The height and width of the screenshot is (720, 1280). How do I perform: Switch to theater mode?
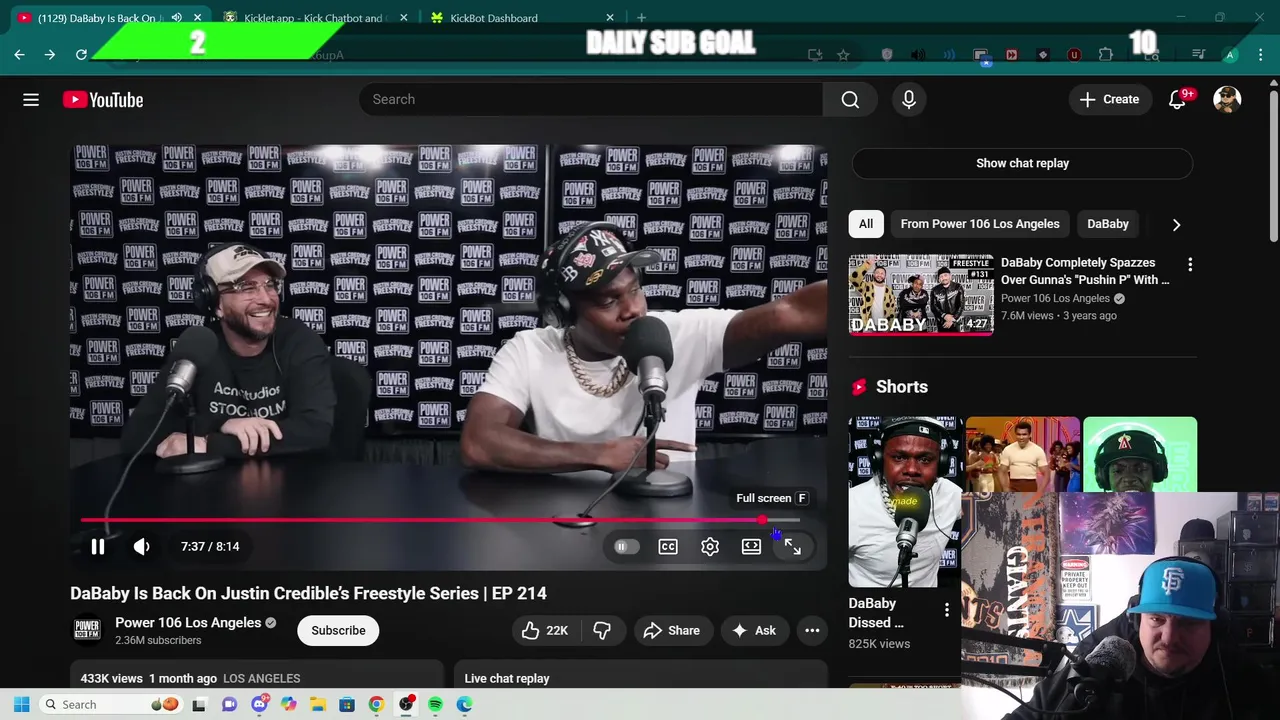[x=751, y=547]
